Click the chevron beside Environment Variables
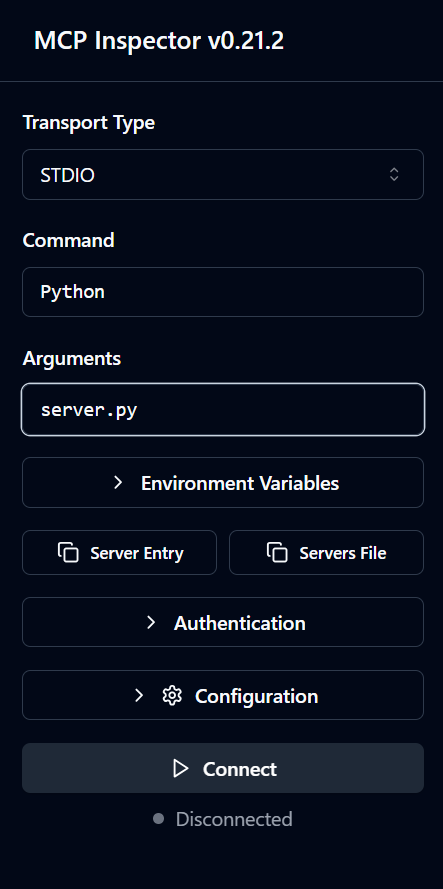Image resolution: width=443 pixels, height=889 pixels. click(x=118, y=482)
